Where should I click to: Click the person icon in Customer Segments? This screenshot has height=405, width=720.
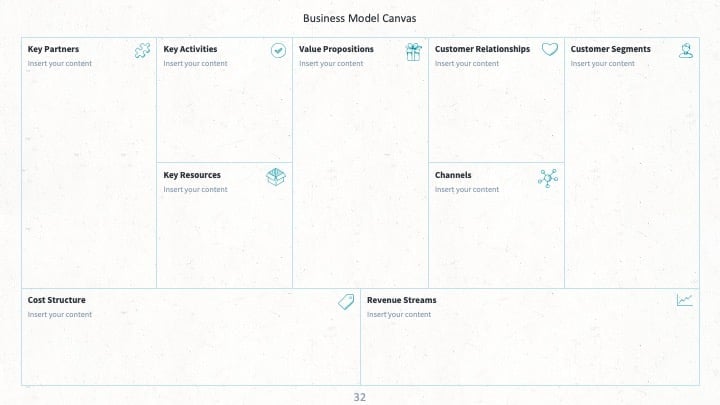[686, 51]
